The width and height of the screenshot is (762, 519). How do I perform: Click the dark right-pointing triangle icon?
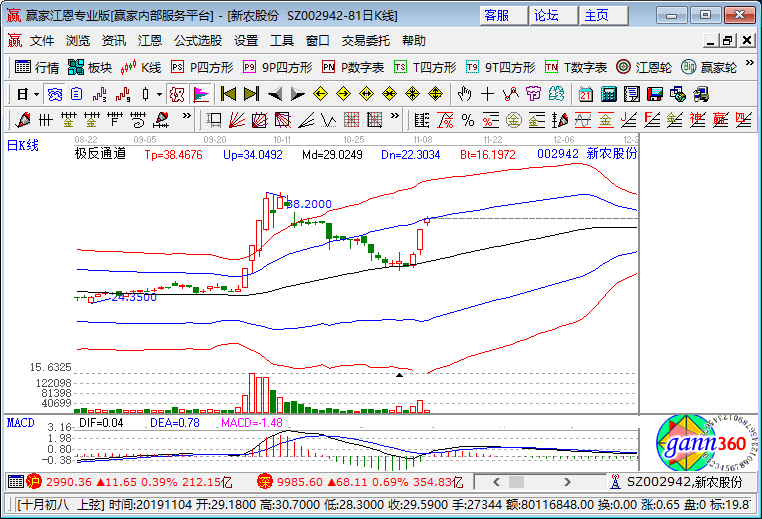coord(297,94)
